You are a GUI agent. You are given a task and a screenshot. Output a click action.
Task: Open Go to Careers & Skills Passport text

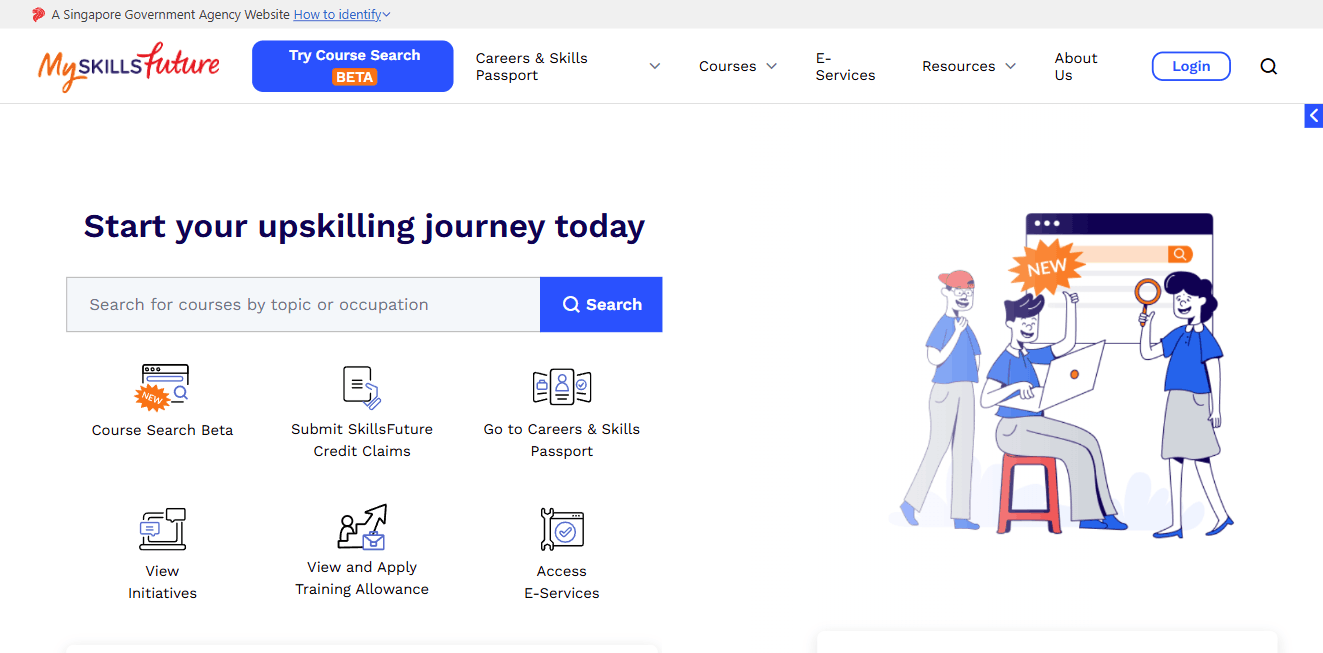[x=562, y=440]
